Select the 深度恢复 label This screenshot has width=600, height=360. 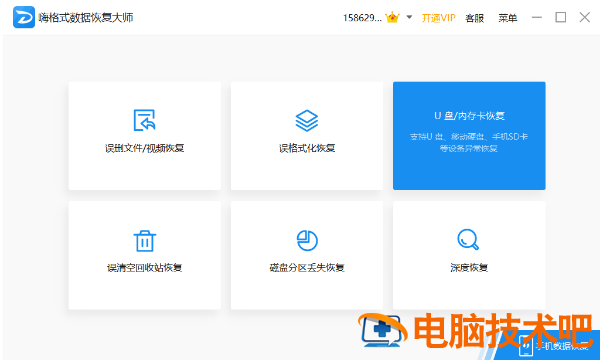click(x=469, y=267)
